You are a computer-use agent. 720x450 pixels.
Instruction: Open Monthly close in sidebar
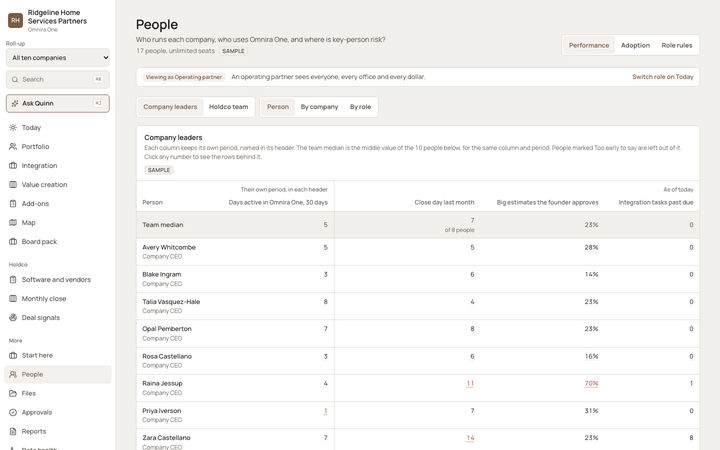[58, 298]
